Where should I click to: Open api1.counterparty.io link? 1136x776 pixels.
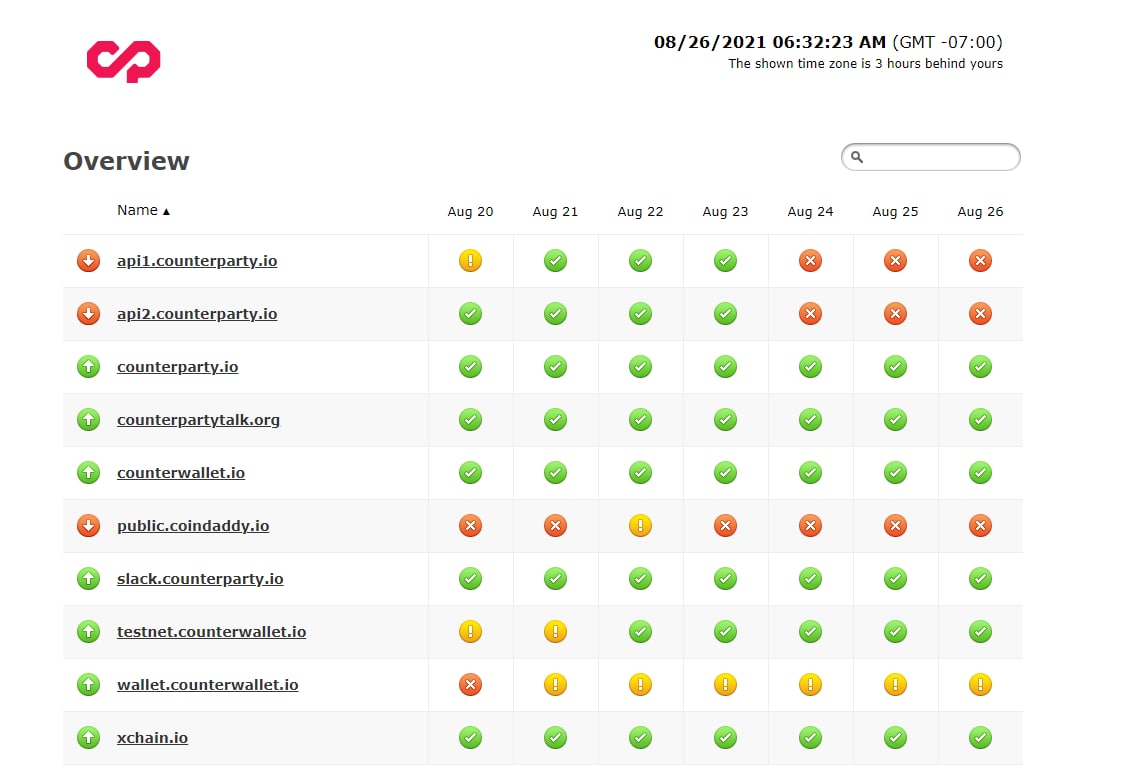click(197, 261)
